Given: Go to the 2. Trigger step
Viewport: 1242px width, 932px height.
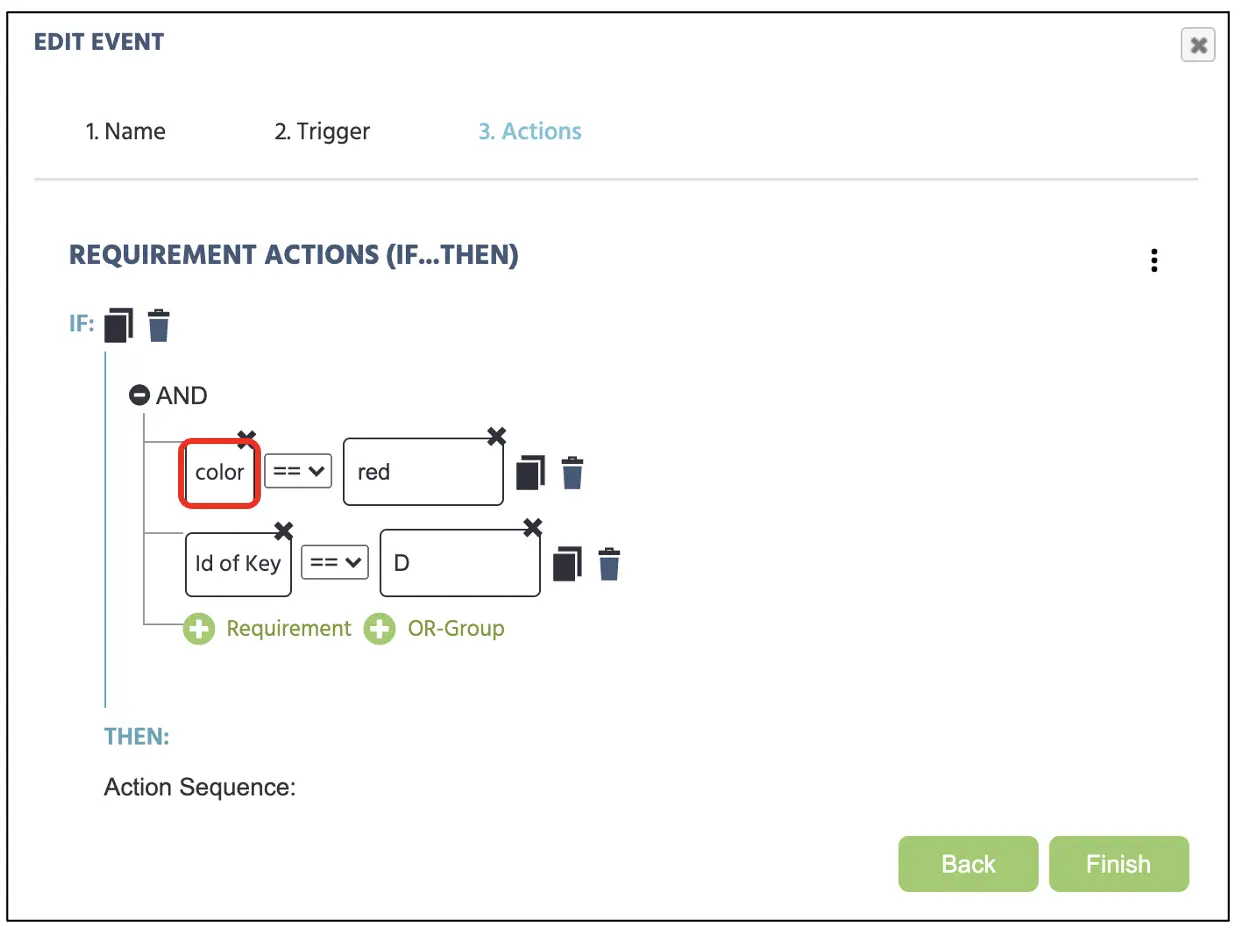Looking at the screenshot, I should [x=322, y=132].
